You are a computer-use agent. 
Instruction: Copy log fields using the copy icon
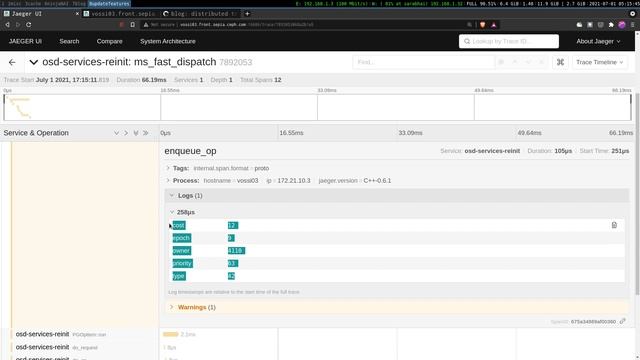[x=614, y=225]
